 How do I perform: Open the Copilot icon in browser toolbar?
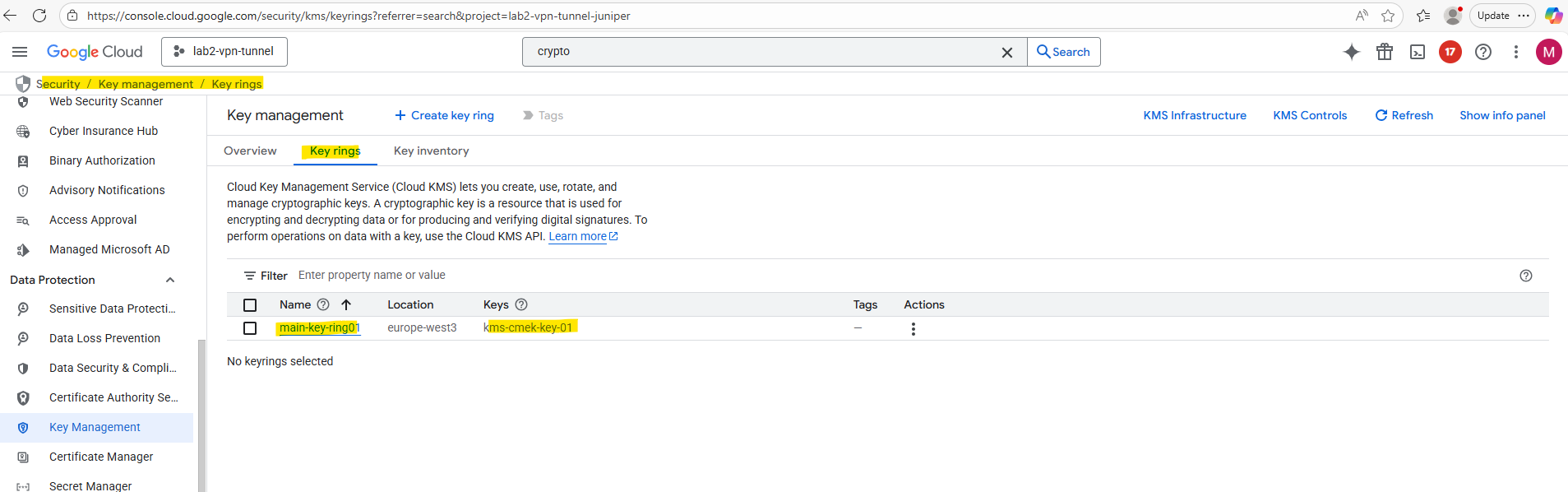1553,16
